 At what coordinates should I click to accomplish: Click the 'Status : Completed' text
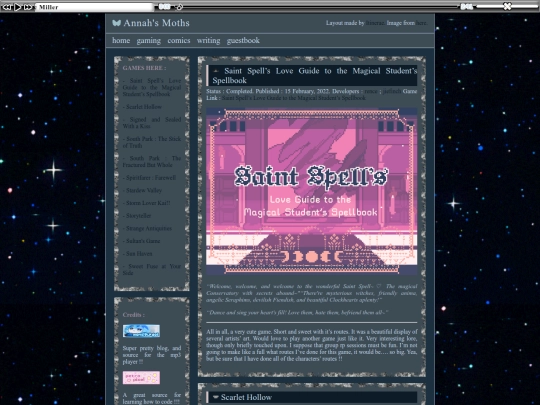click(x=229, y=91)
